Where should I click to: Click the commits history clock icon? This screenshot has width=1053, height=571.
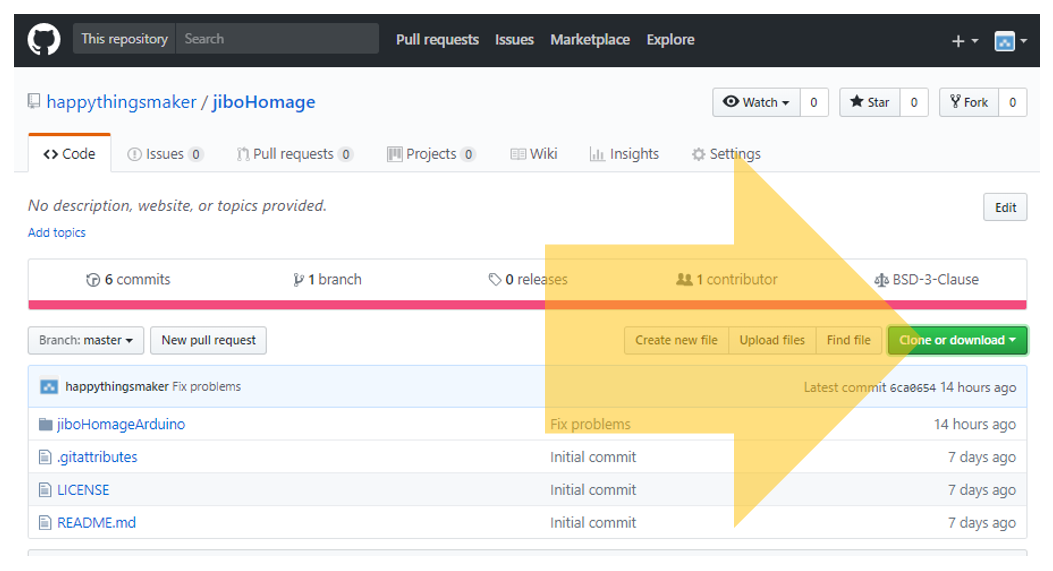(93, 280)
